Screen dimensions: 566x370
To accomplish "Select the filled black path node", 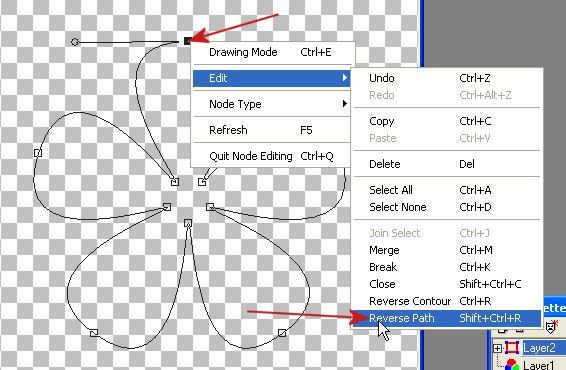I will pos(188,41).
